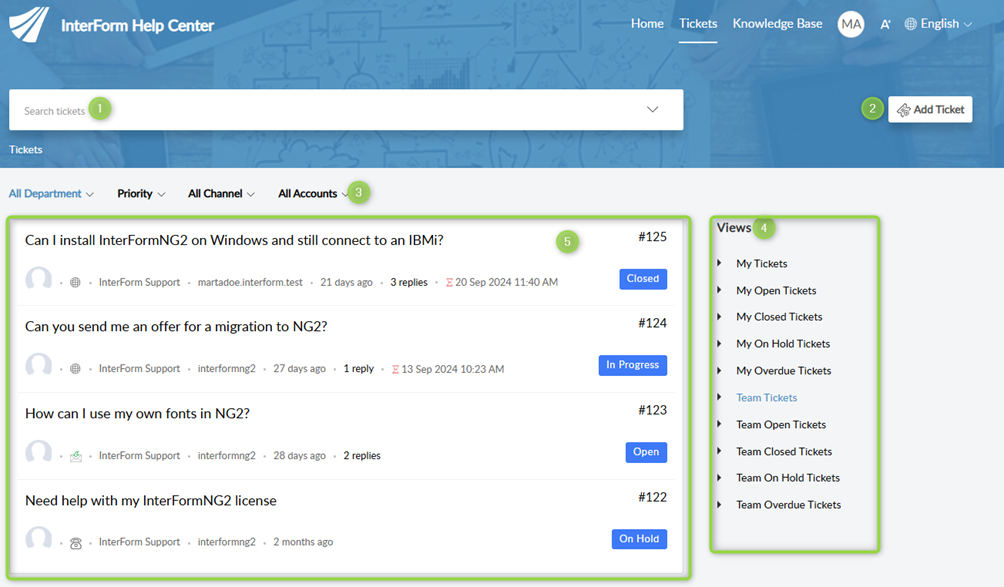
Task: Go to the Home tab
Action: click(647, 24)
